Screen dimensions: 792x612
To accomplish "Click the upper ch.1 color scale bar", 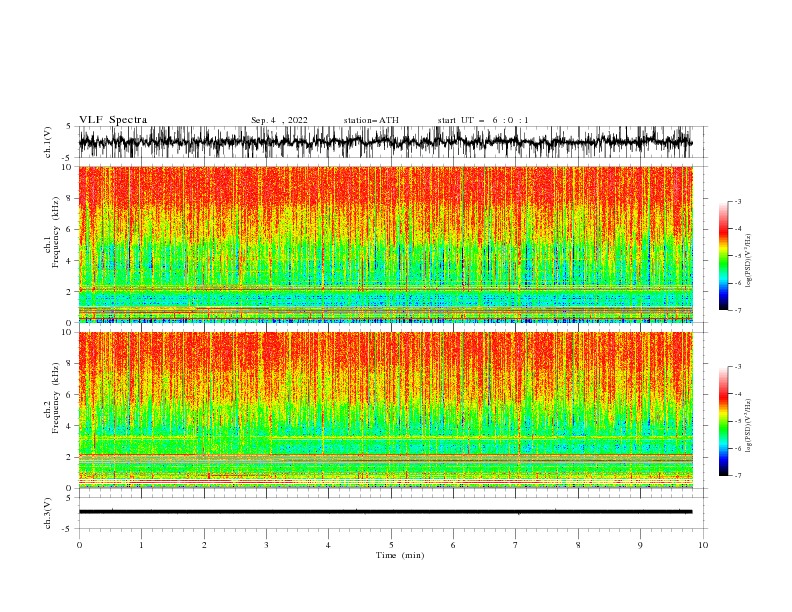I will coord(724,256).
